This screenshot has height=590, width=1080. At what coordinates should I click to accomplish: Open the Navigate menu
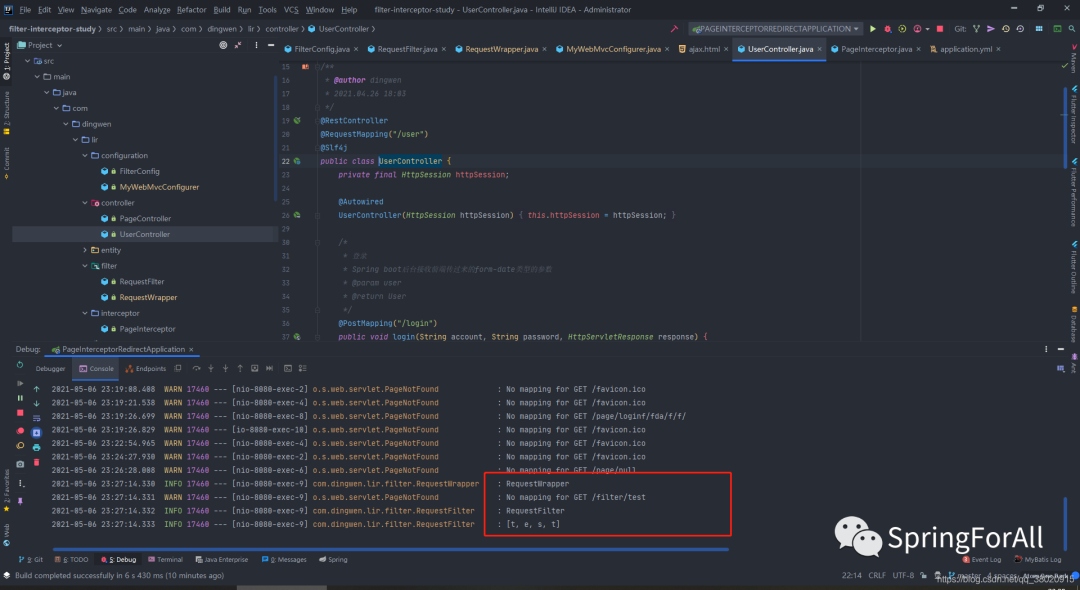click(x=96, y=10)
